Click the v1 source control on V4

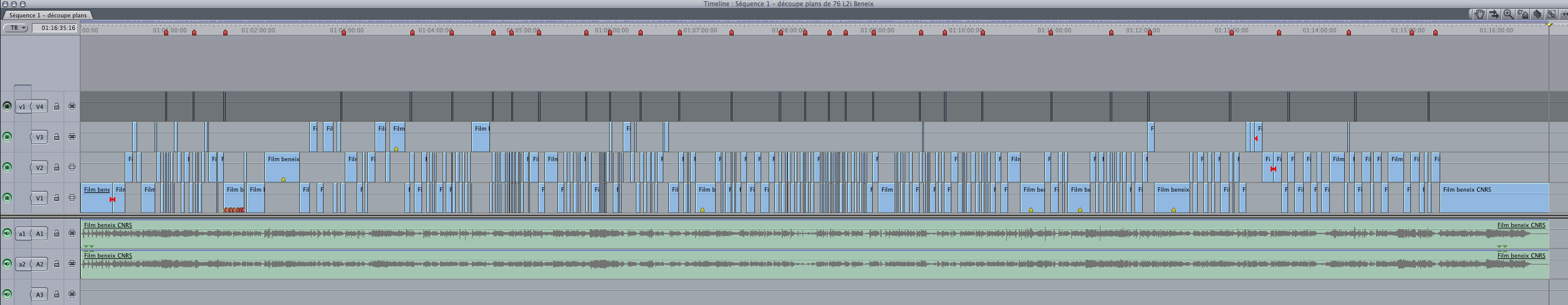click(22, 106)
